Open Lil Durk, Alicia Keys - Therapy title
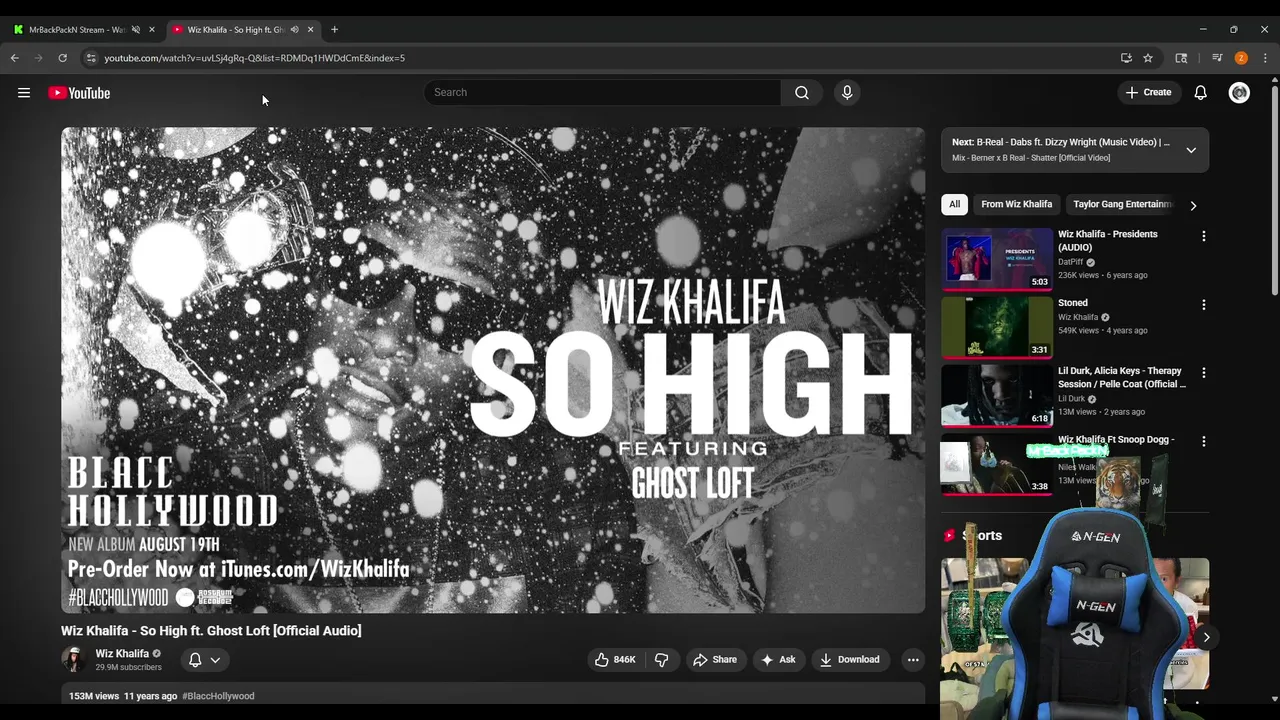This screenshot has width=1280, height=720. (1122, 377)
